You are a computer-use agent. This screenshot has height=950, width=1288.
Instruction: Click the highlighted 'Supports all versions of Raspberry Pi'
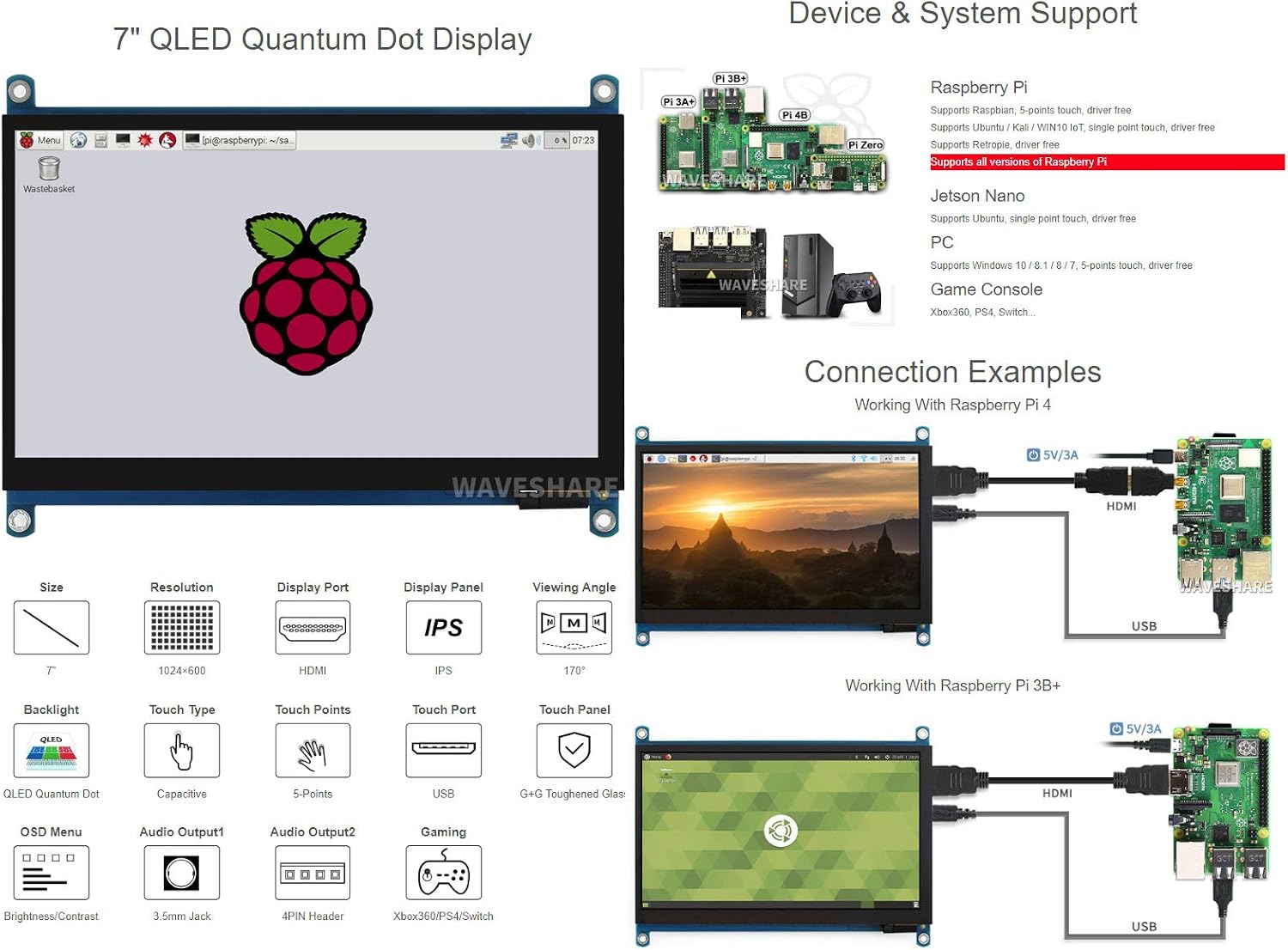[x=1107, y=162]
